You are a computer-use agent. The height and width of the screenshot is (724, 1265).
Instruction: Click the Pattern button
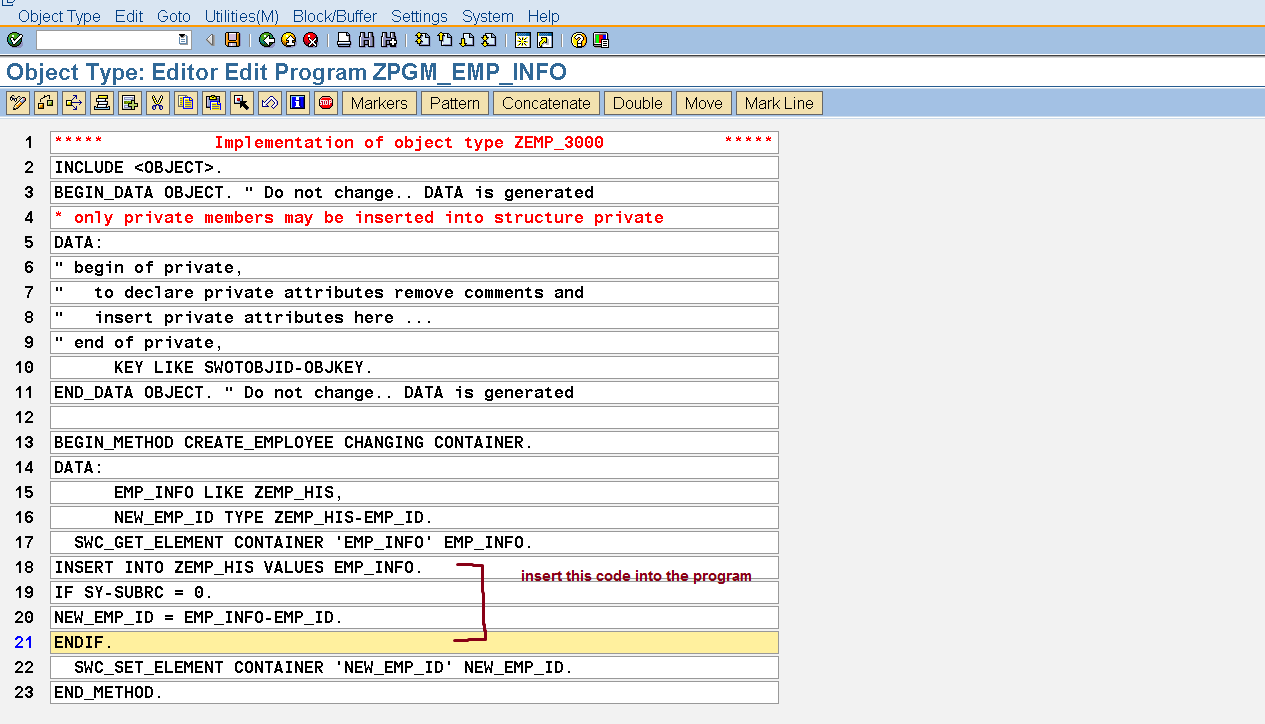455,103
